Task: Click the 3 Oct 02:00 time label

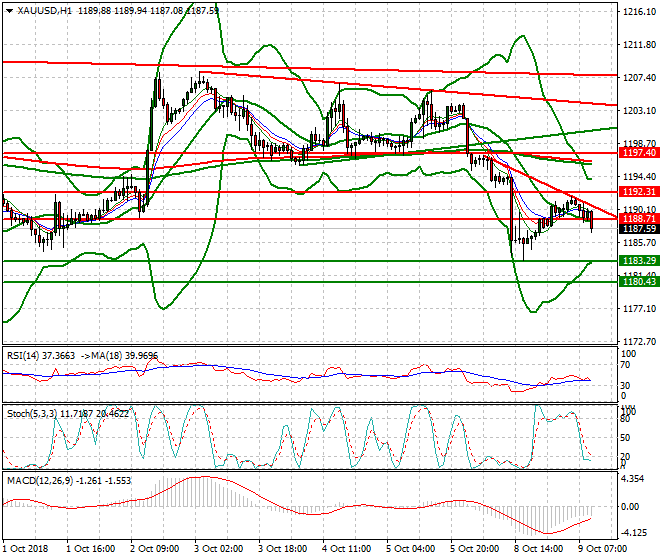Action: 216,549
